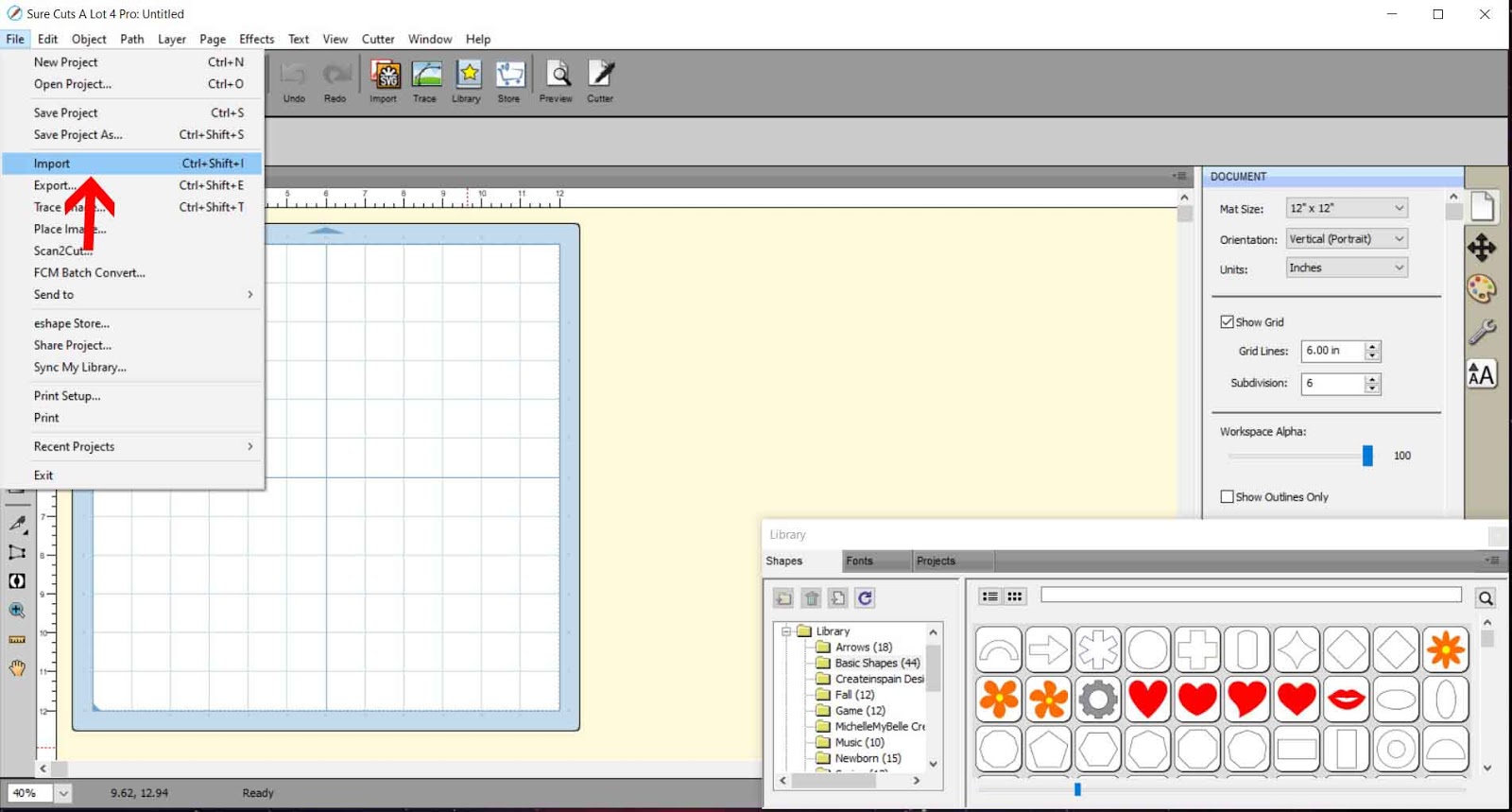Click the Redo toolbar icon
The width and height of the screenshot is (1512, 812).
click(x=335, y=81)
